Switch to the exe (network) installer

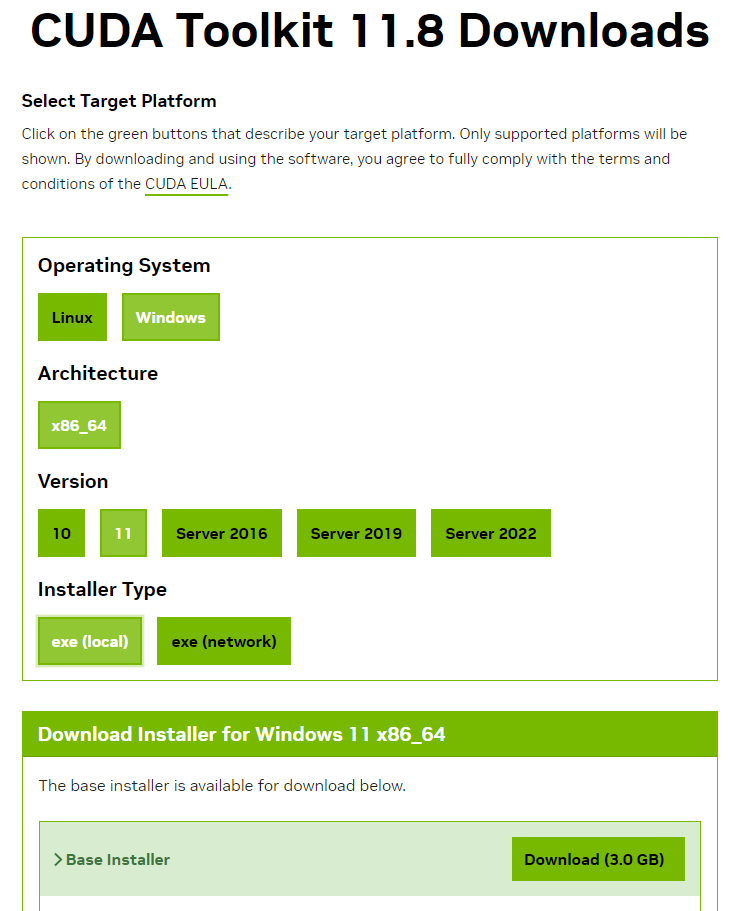pos(223,640)
